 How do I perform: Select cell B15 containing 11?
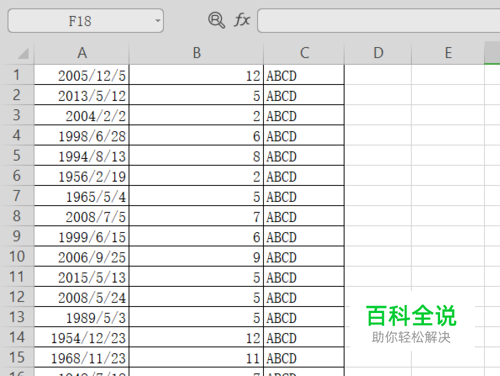pyautogui.click(x=196, y=357)
